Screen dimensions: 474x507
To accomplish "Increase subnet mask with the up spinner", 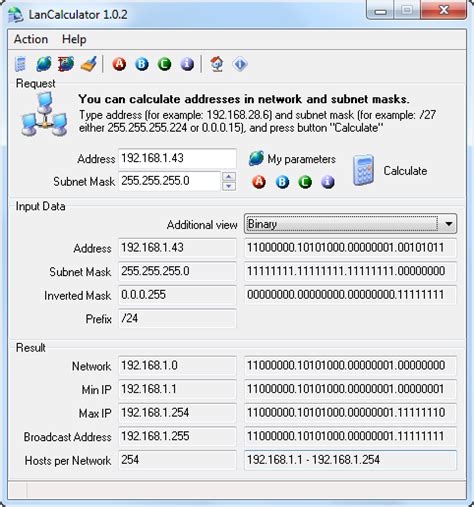I will click(229, 176).
